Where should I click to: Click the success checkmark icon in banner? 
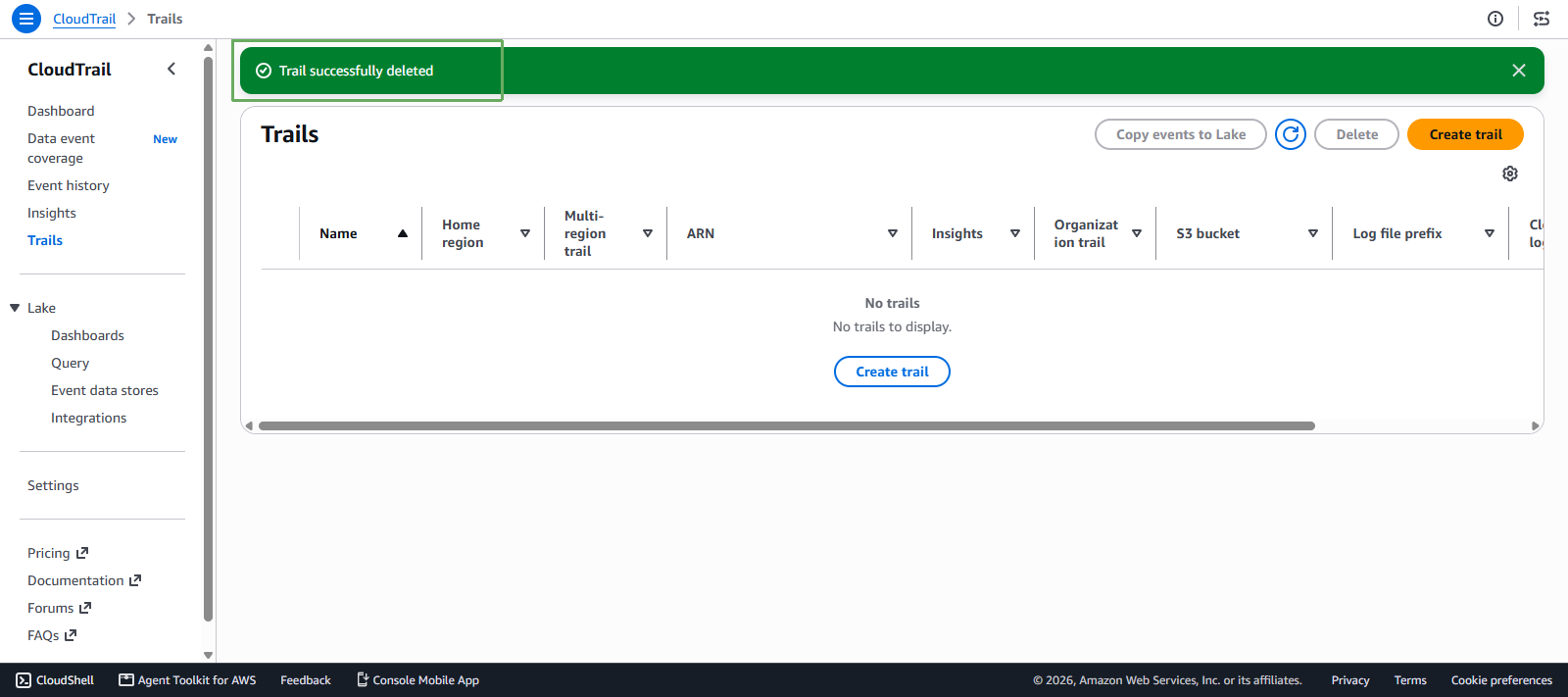(264, 71)
